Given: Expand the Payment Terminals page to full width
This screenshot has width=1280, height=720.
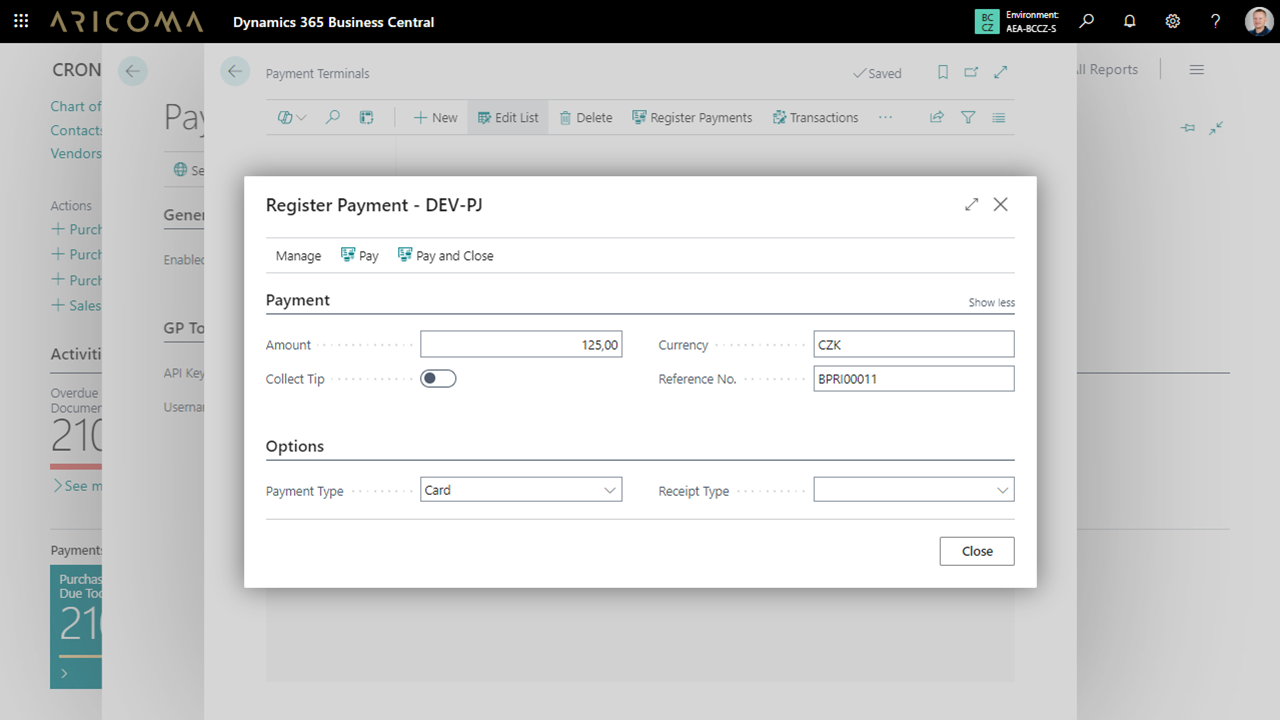Looking at the screenshot, I should point(1001,72).
